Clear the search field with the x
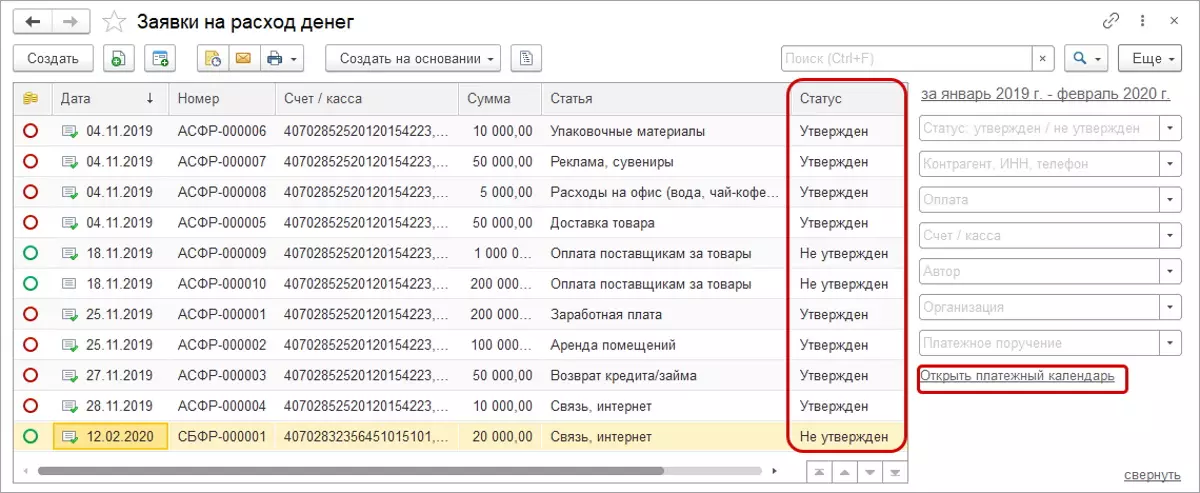 pyautogui.click(x=1043, y=59)
